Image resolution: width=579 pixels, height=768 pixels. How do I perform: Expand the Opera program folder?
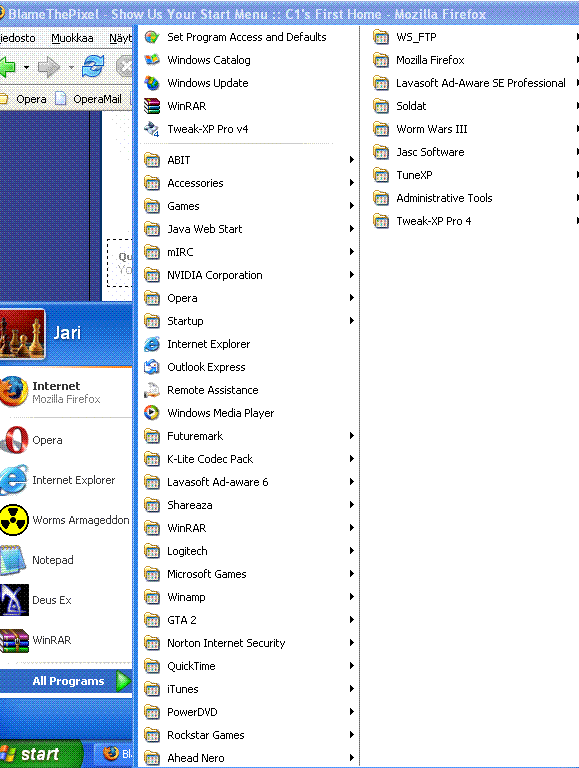pyautogui.click(x=248, y=298)
